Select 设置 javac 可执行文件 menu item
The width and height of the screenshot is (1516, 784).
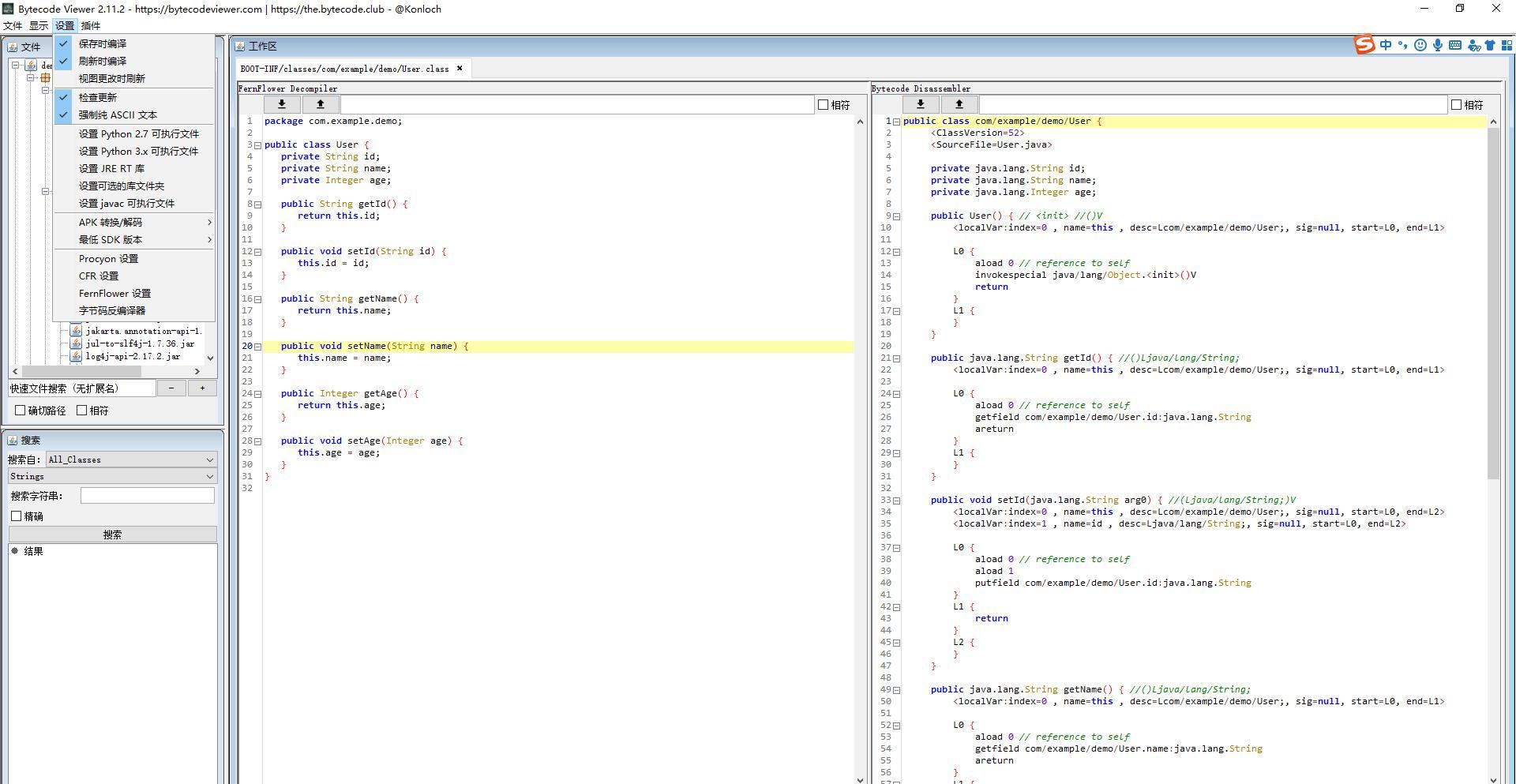(134, 204)
